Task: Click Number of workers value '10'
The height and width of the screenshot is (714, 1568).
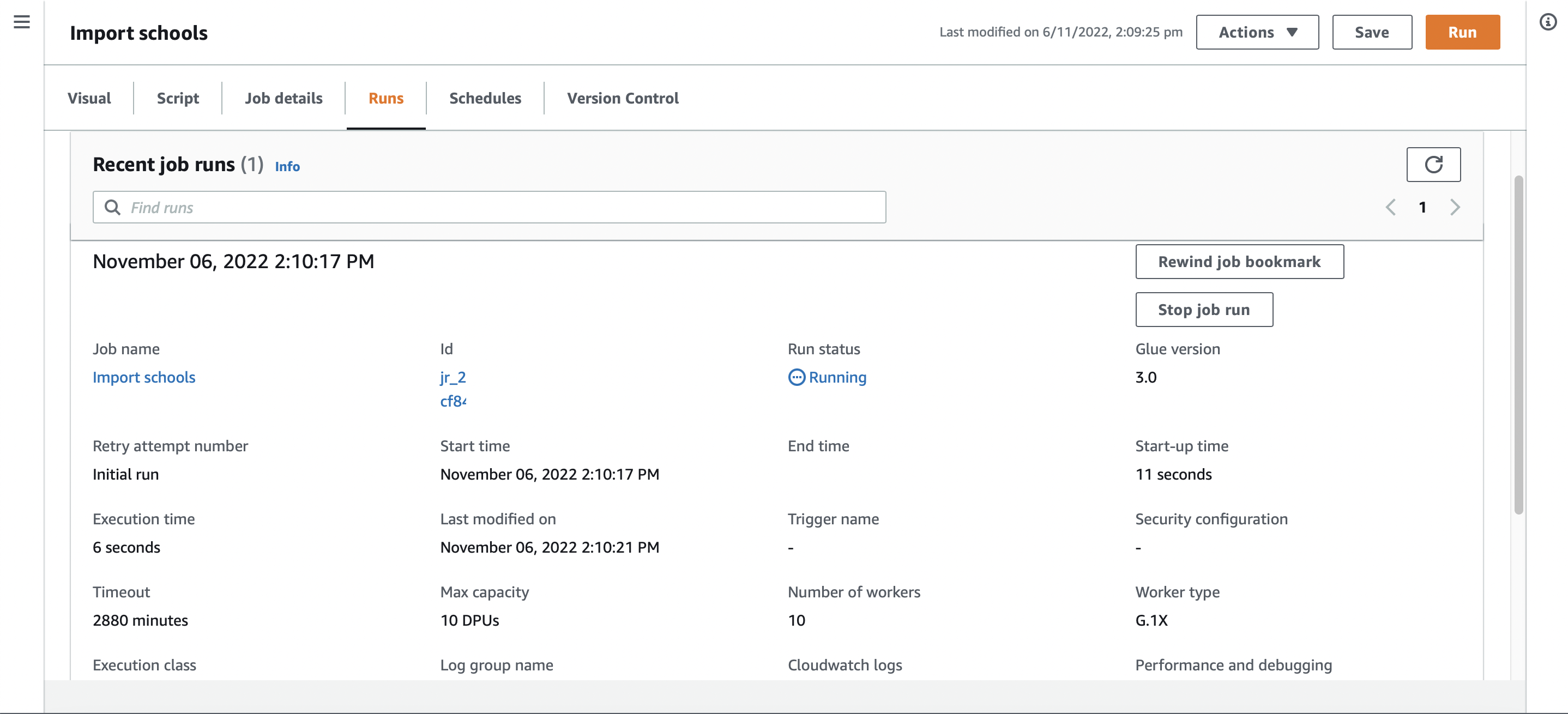Action: (796, 620)
